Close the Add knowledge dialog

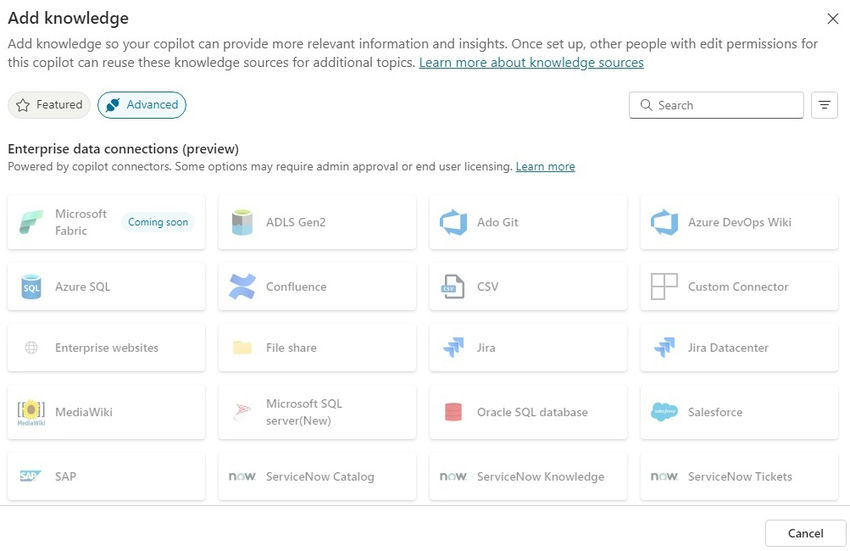[832, 19]
